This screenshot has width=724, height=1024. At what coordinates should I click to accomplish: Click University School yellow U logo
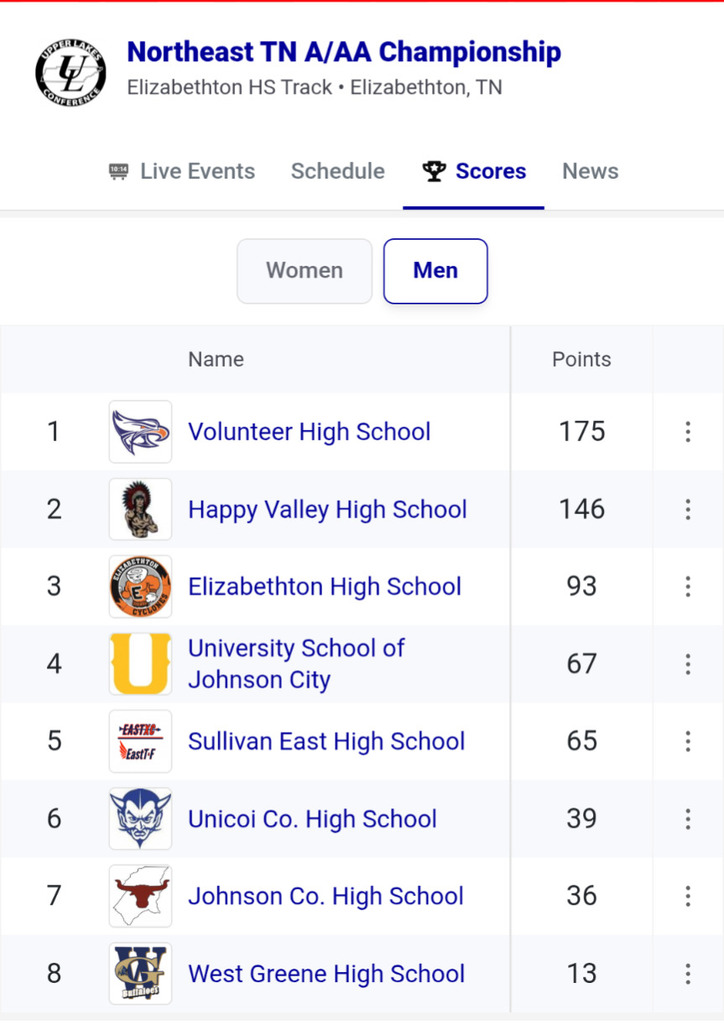coord(140,664)
